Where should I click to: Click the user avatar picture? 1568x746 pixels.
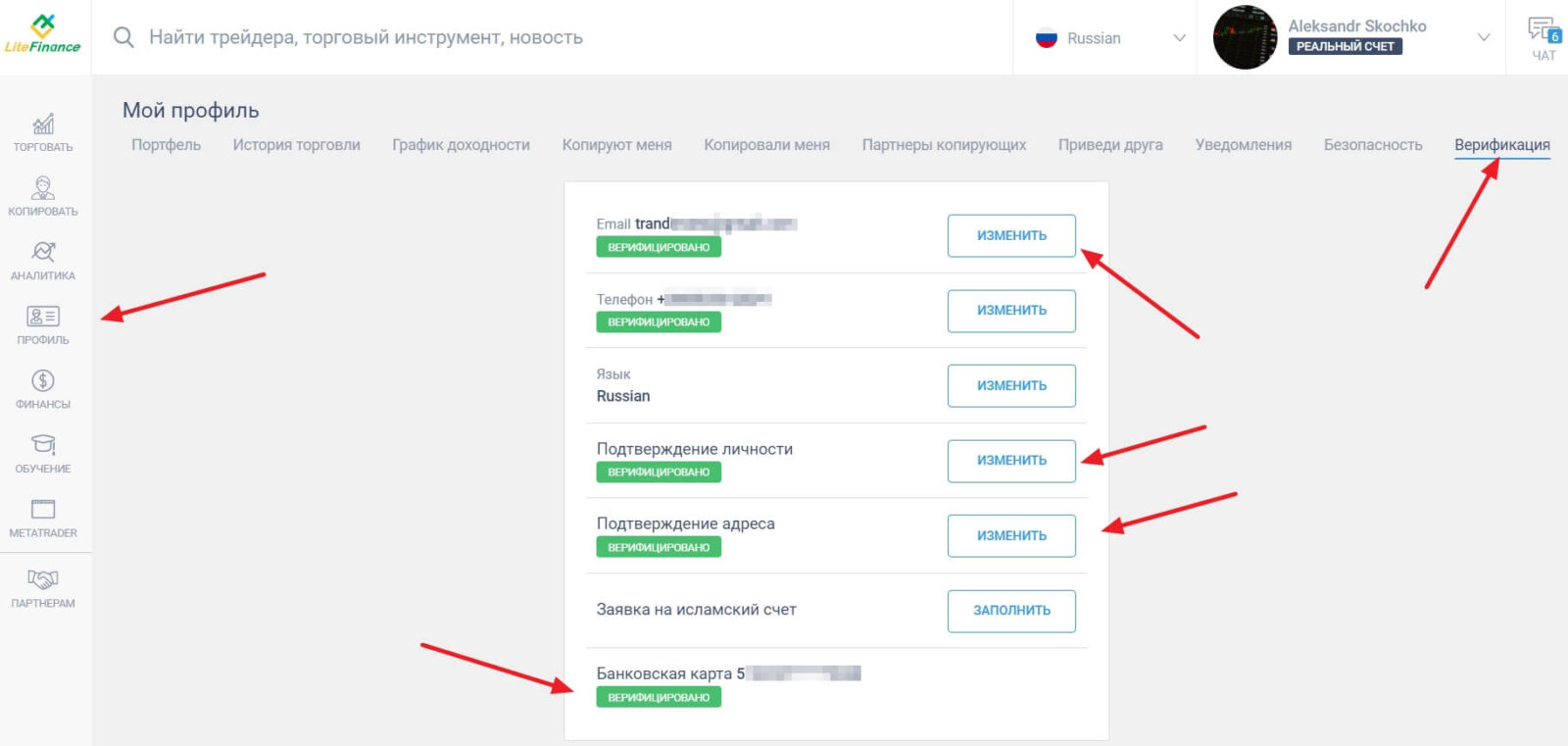[x=1245, y=37]
